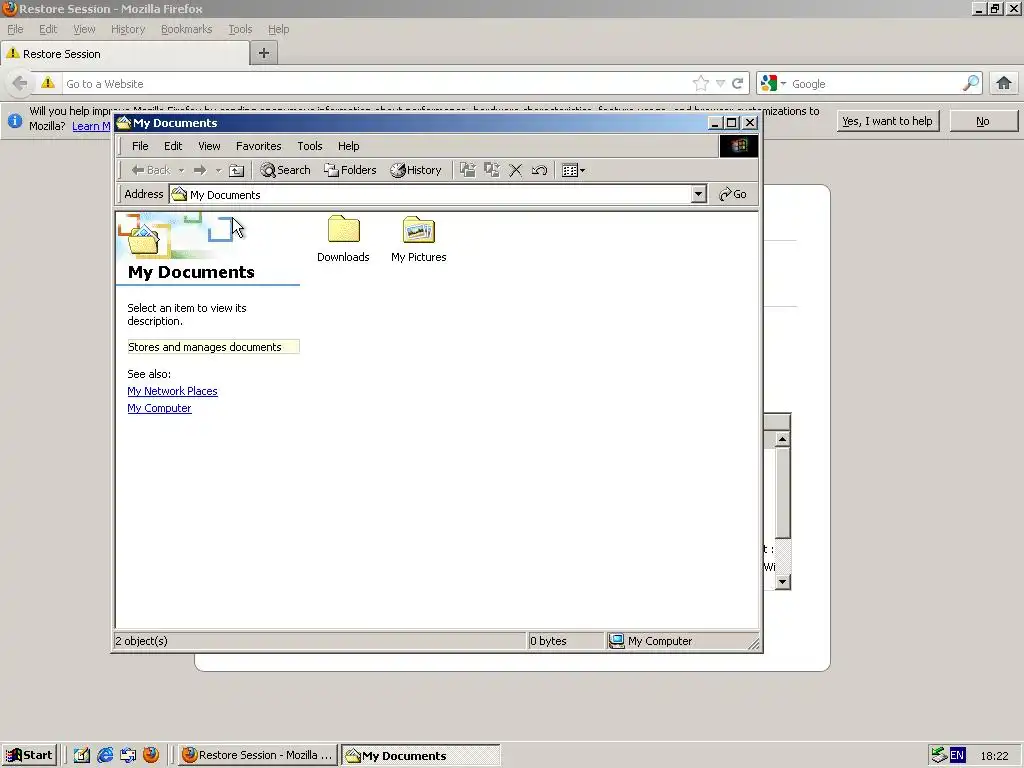Image resolution: width=1024 pixels, height=768 pixels.
Task: Follow the My Network Places link
Action: (172, 391)
